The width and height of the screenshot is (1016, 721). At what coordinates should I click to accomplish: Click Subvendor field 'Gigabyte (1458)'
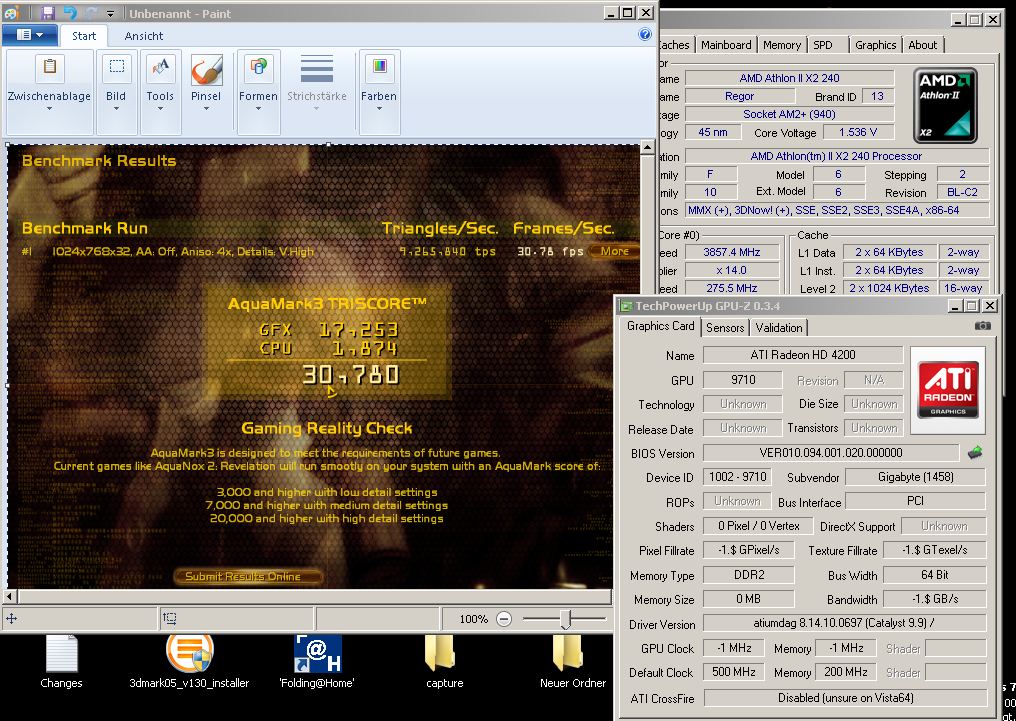tap(916, 477)
